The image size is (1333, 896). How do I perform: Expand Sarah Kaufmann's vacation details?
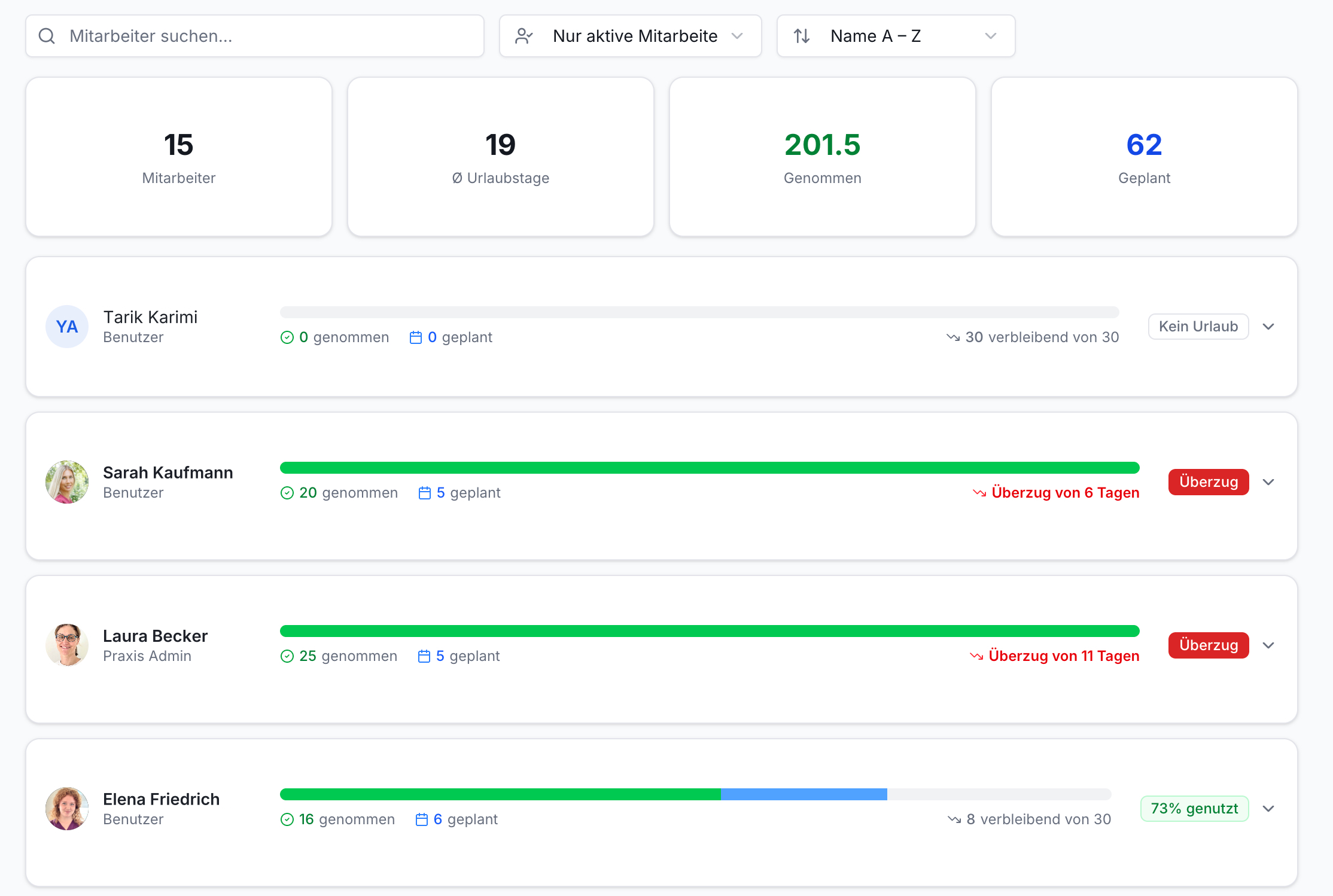[x=1268, y=482]
